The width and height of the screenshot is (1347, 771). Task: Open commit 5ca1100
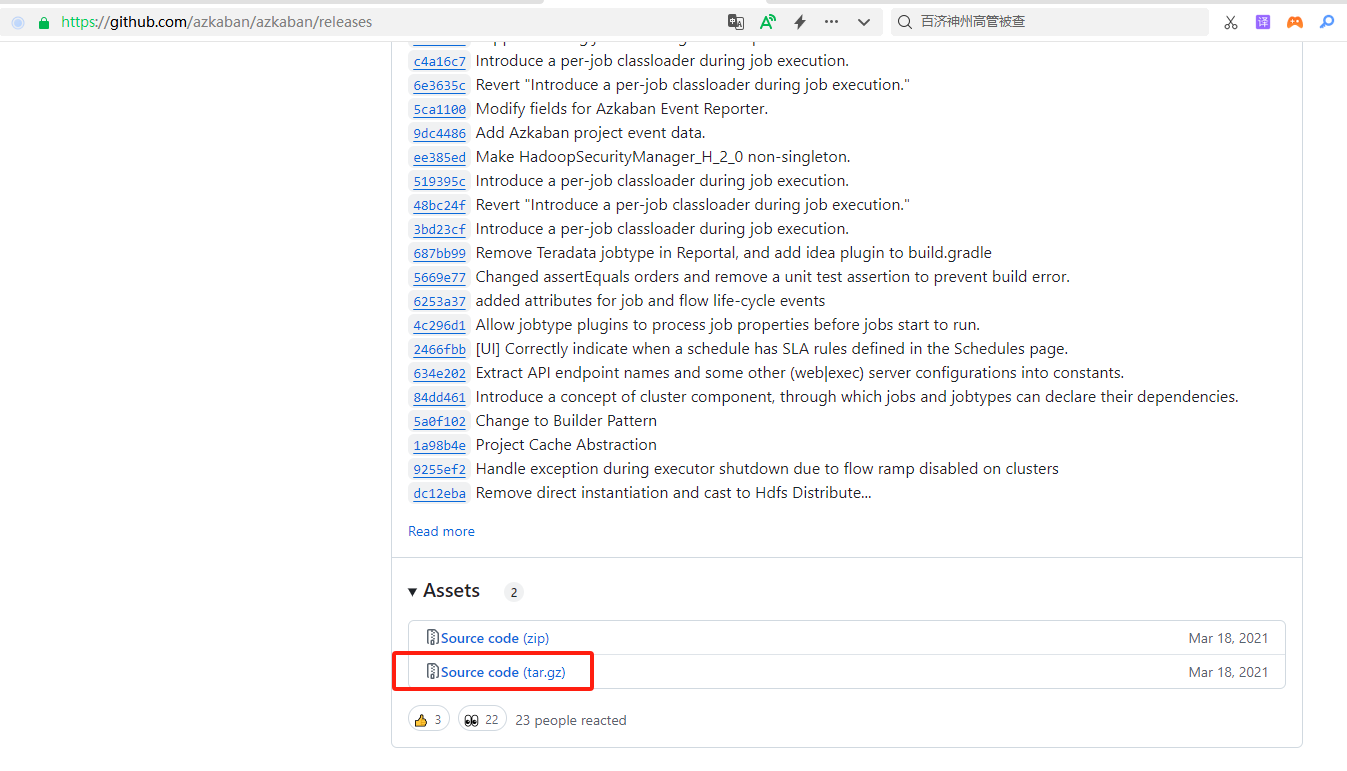point(440,110)
